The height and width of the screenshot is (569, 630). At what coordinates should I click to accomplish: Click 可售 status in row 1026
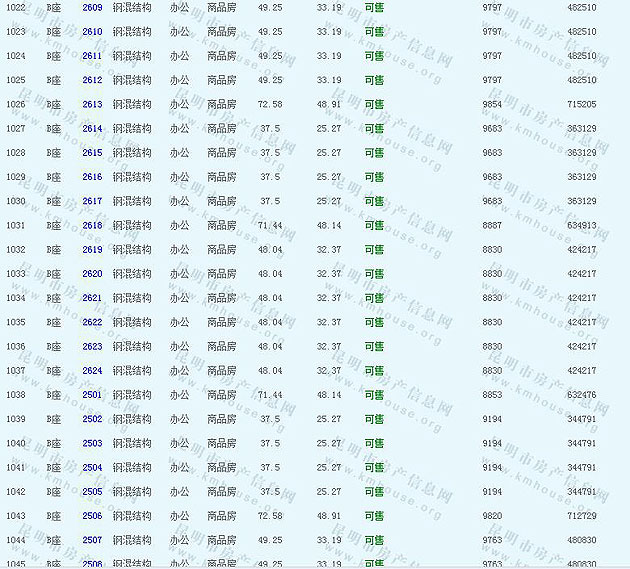point(374,105)
